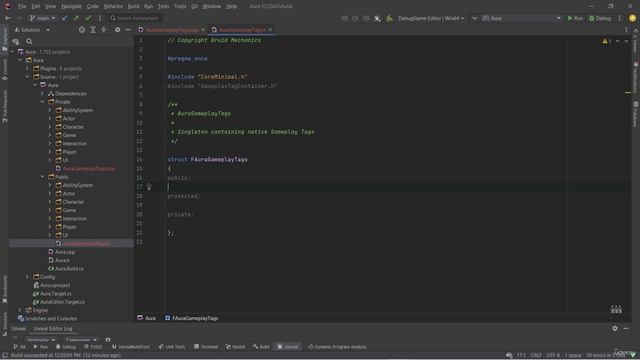Screen dimensions: 640x360
Task: Expand the Plugins folder
Action: pos(27,69)
